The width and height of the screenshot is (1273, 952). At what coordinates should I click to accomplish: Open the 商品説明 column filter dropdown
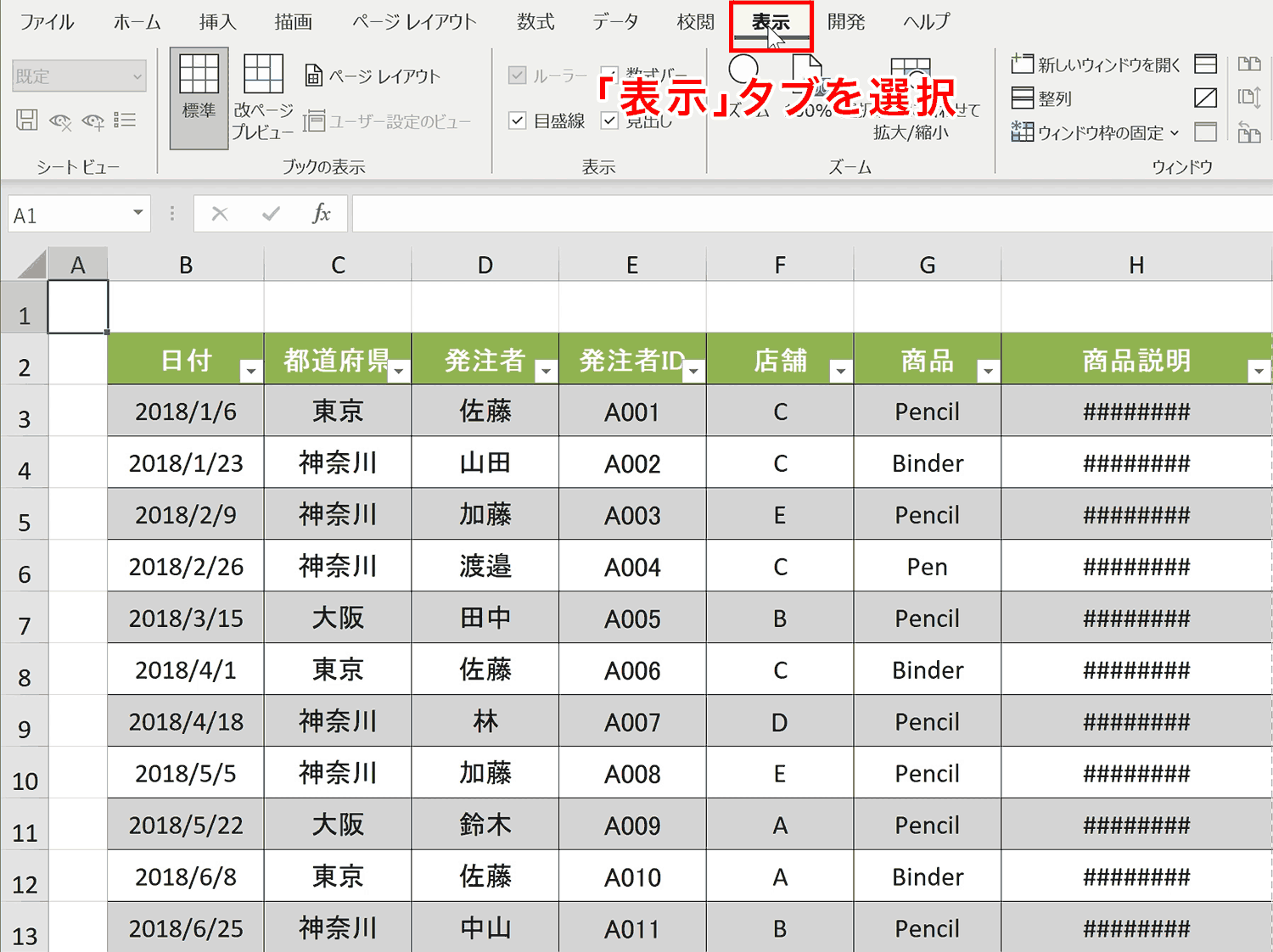(x=1259, y=371)
